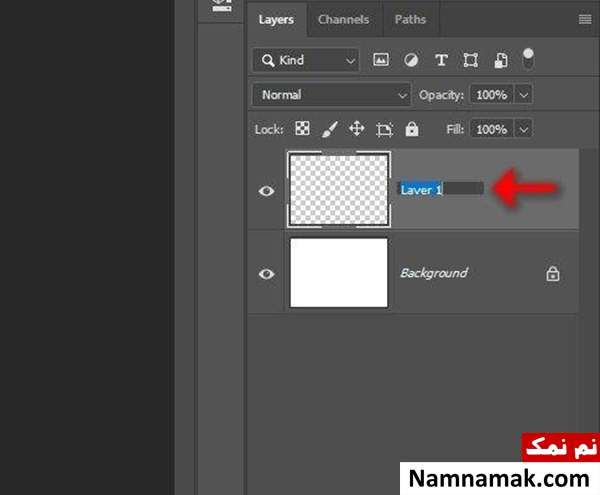Hide the Background layer eye icon
Screen dimensions: 600x495
266,274
